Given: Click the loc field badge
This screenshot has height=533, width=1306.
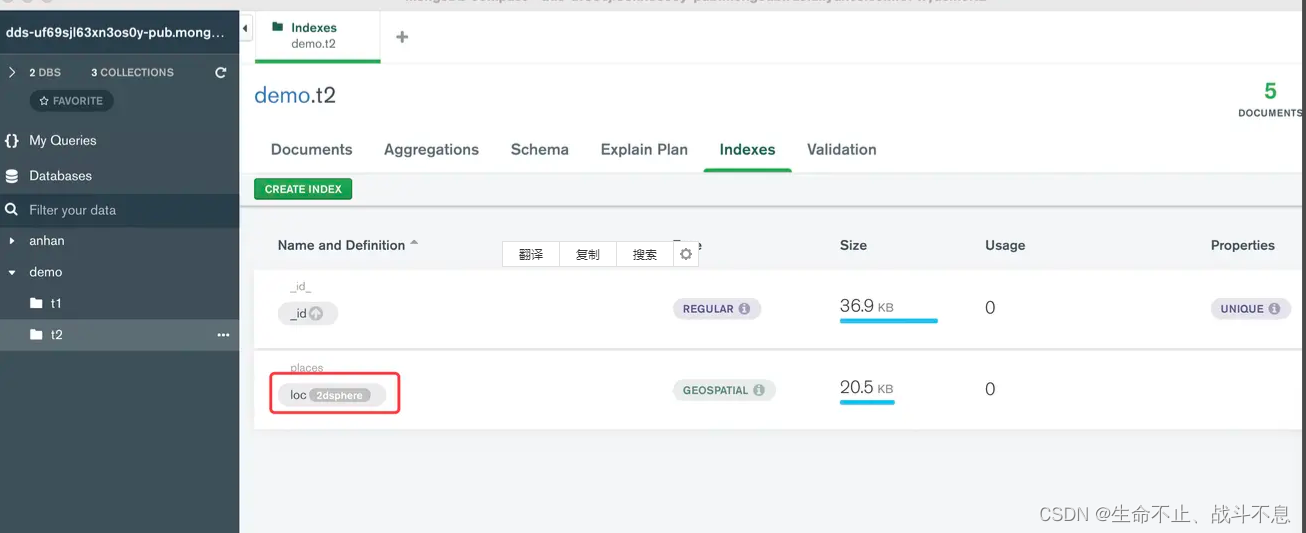Looking at the screenshot, I should point(331,395).
